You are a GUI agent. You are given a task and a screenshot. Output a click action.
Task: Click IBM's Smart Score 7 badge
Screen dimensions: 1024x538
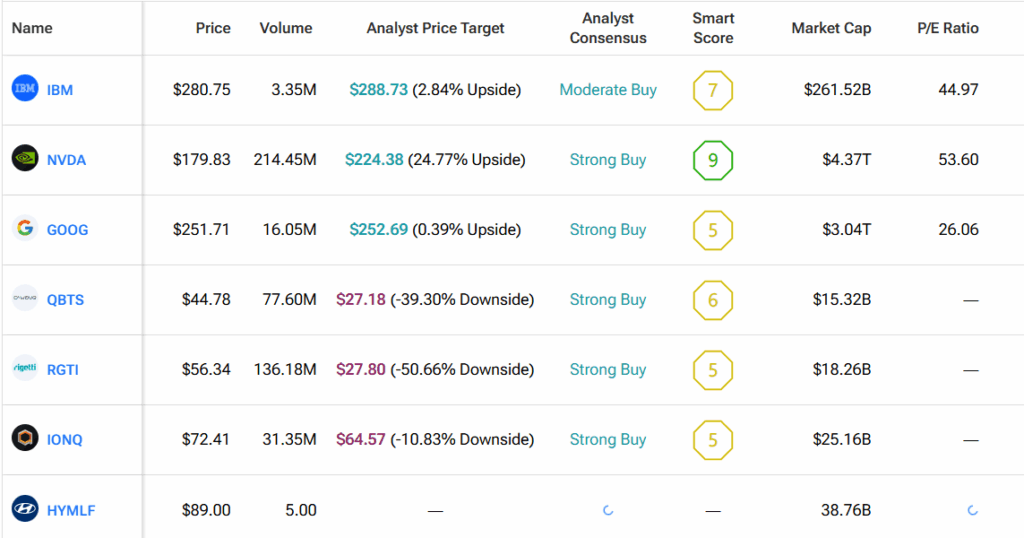click(x=713, y=90)
